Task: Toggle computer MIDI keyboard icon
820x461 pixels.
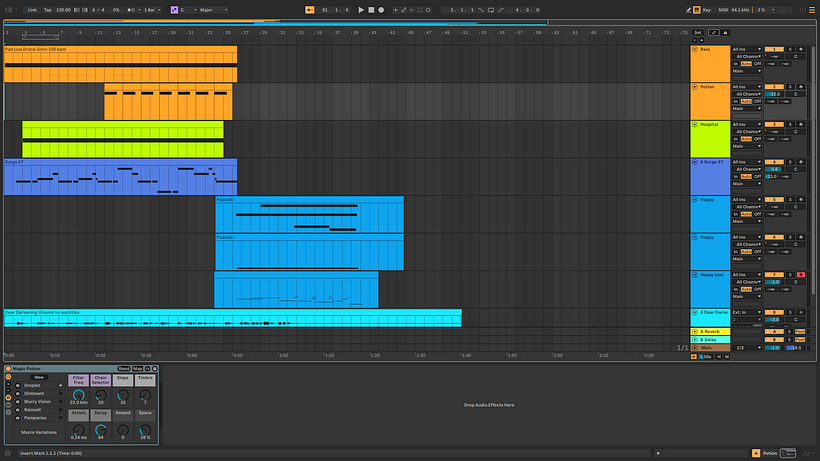Action: point(697,10)
